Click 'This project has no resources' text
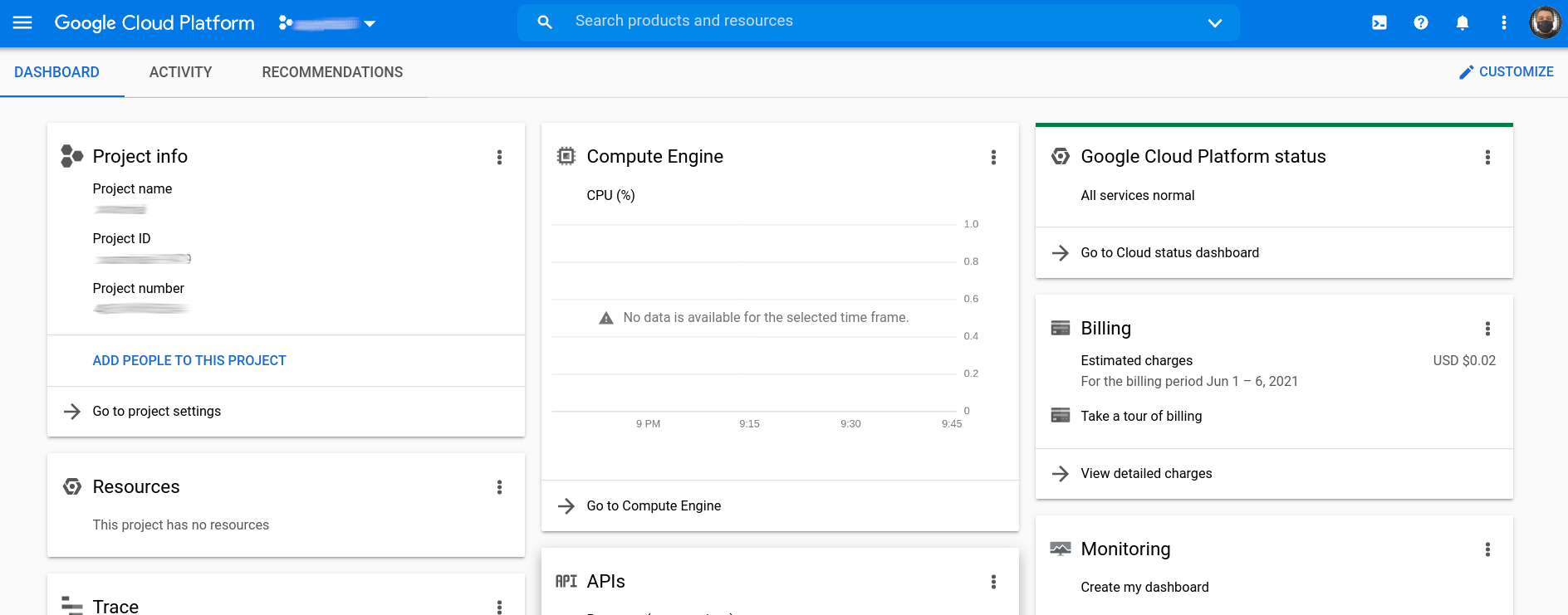Image resolution: width=1568 pixels, height=615 pixels. pos(181,525)
